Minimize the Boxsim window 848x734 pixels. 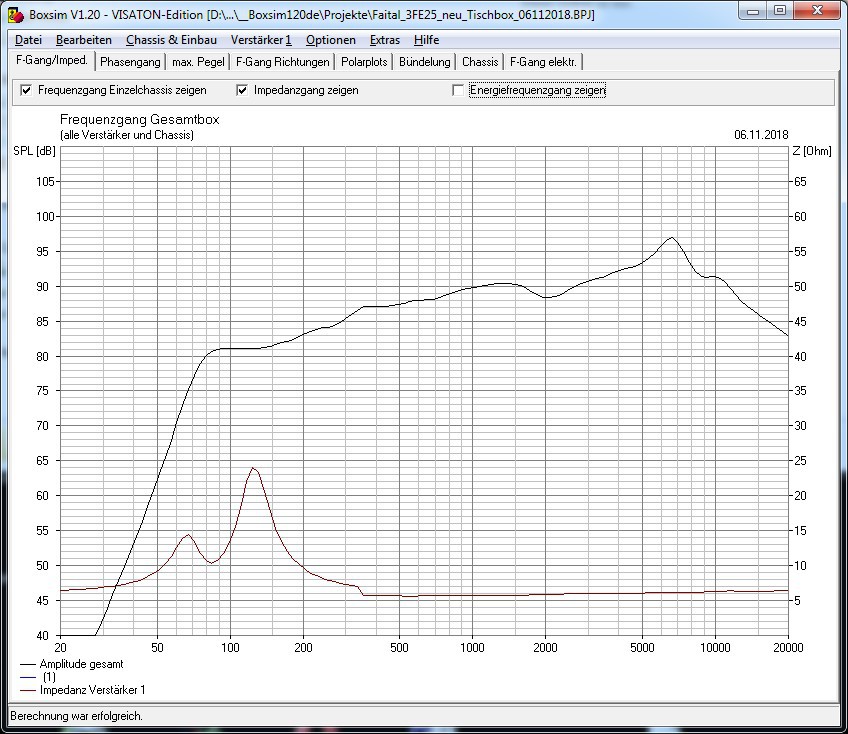751,12
